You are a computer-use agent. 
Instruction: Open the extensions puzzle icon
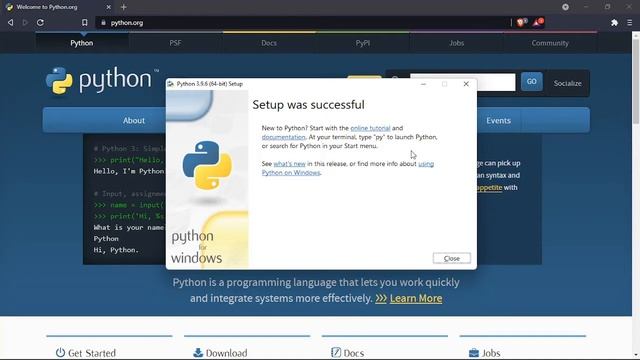point(614,23)
